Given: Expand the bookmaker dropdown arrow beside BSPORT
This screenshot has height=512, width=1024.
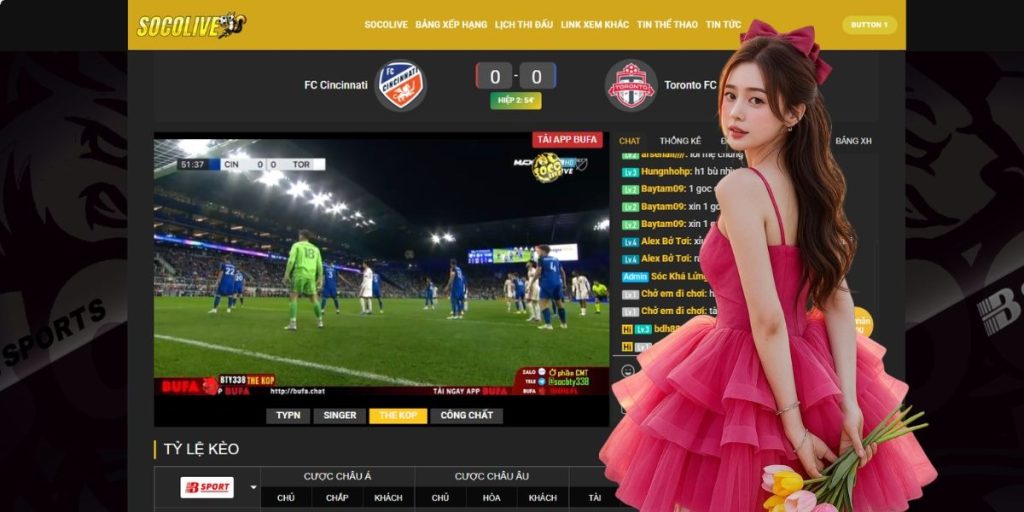Looking at the screenshot, I should 253,488.
